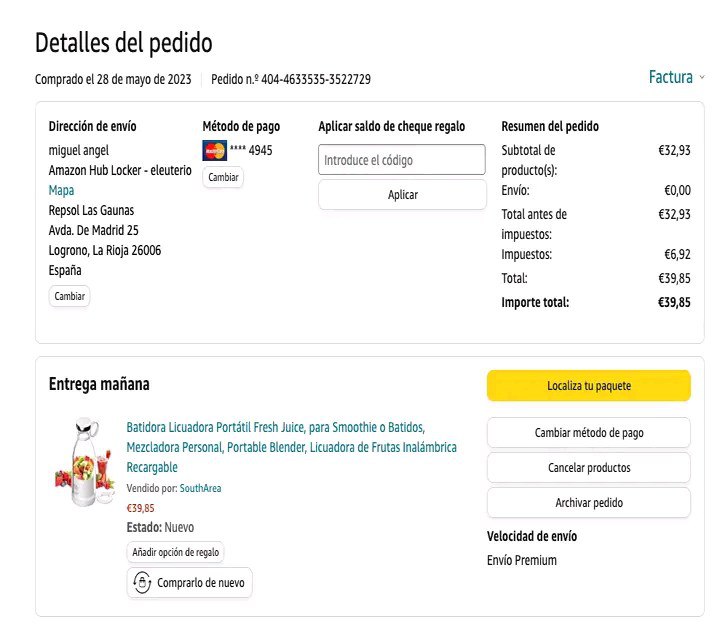Focus the gift code input field
720x632 pixels.
pos(402,160)
